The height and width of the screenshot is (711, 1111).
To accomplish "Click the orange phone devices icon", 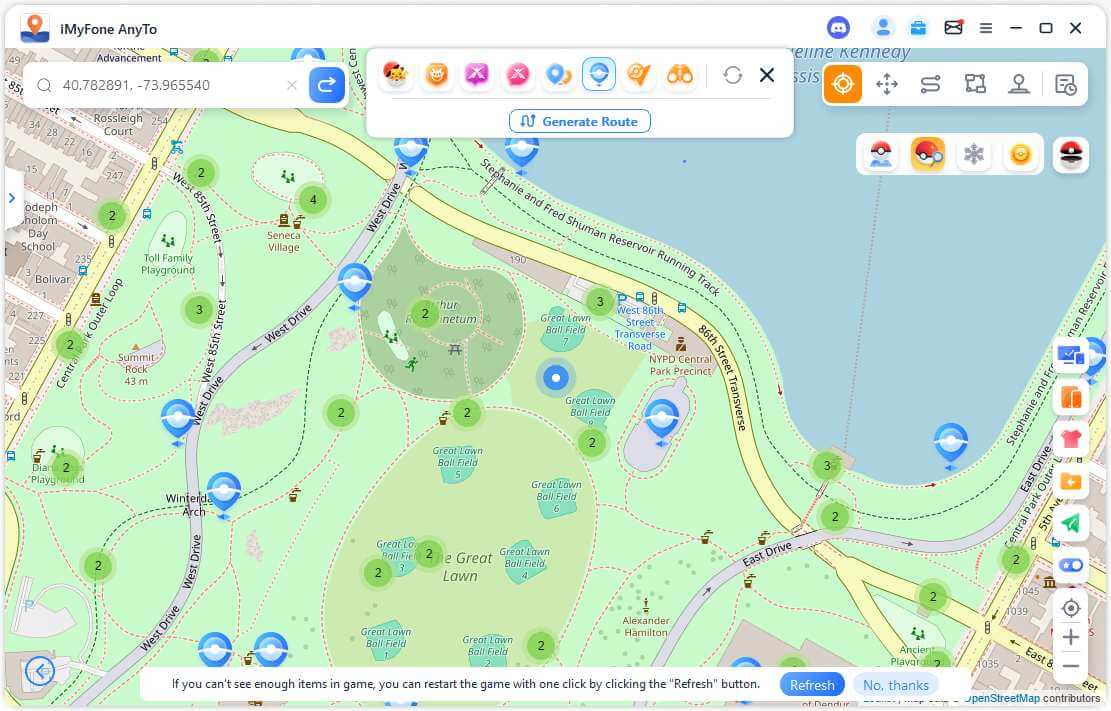I will (1071, 398).
